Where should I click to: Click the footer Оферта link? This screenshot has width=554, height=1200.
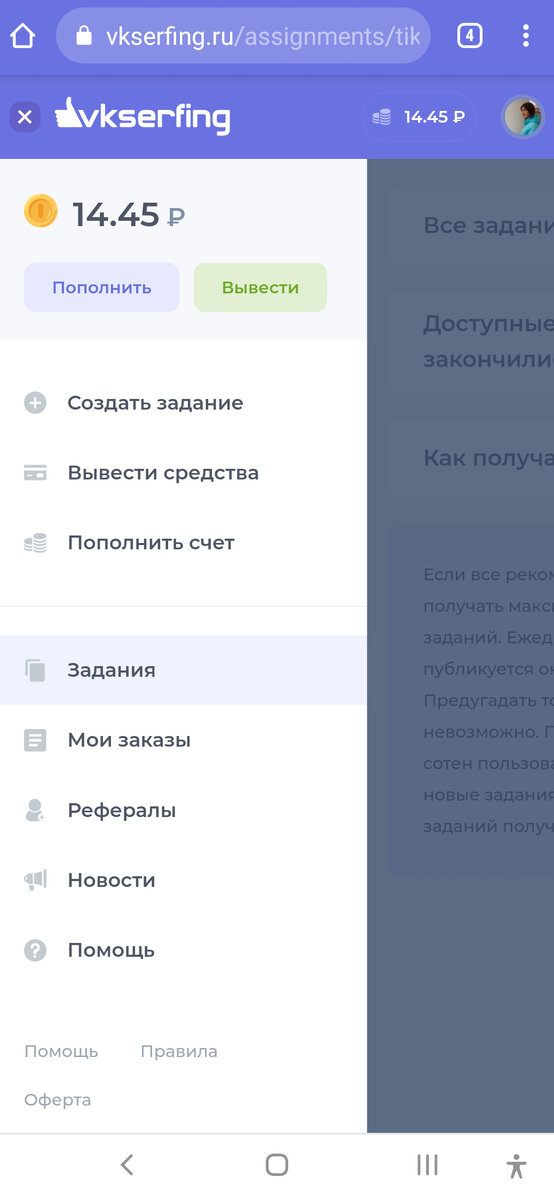[x=58, y=1100]
